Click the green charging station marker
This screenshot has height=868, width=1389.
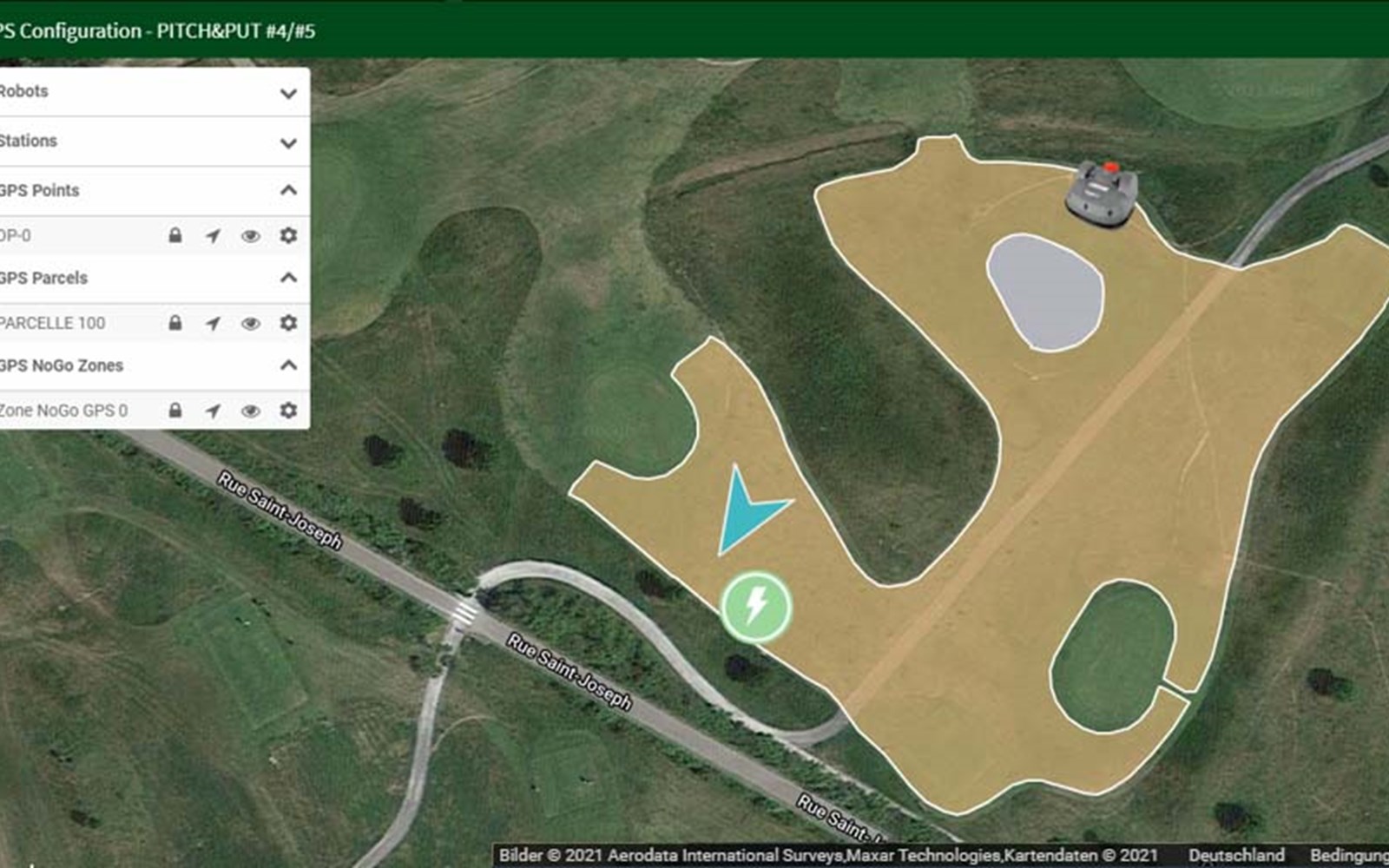click(756, 605)
